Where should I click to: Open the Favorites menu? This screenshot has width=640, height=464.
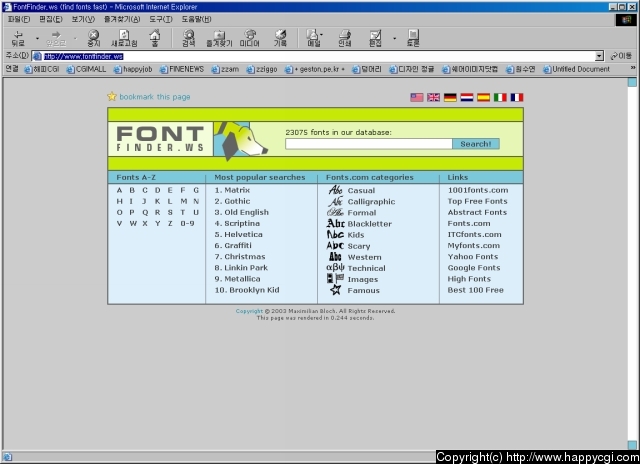[122, 19]
